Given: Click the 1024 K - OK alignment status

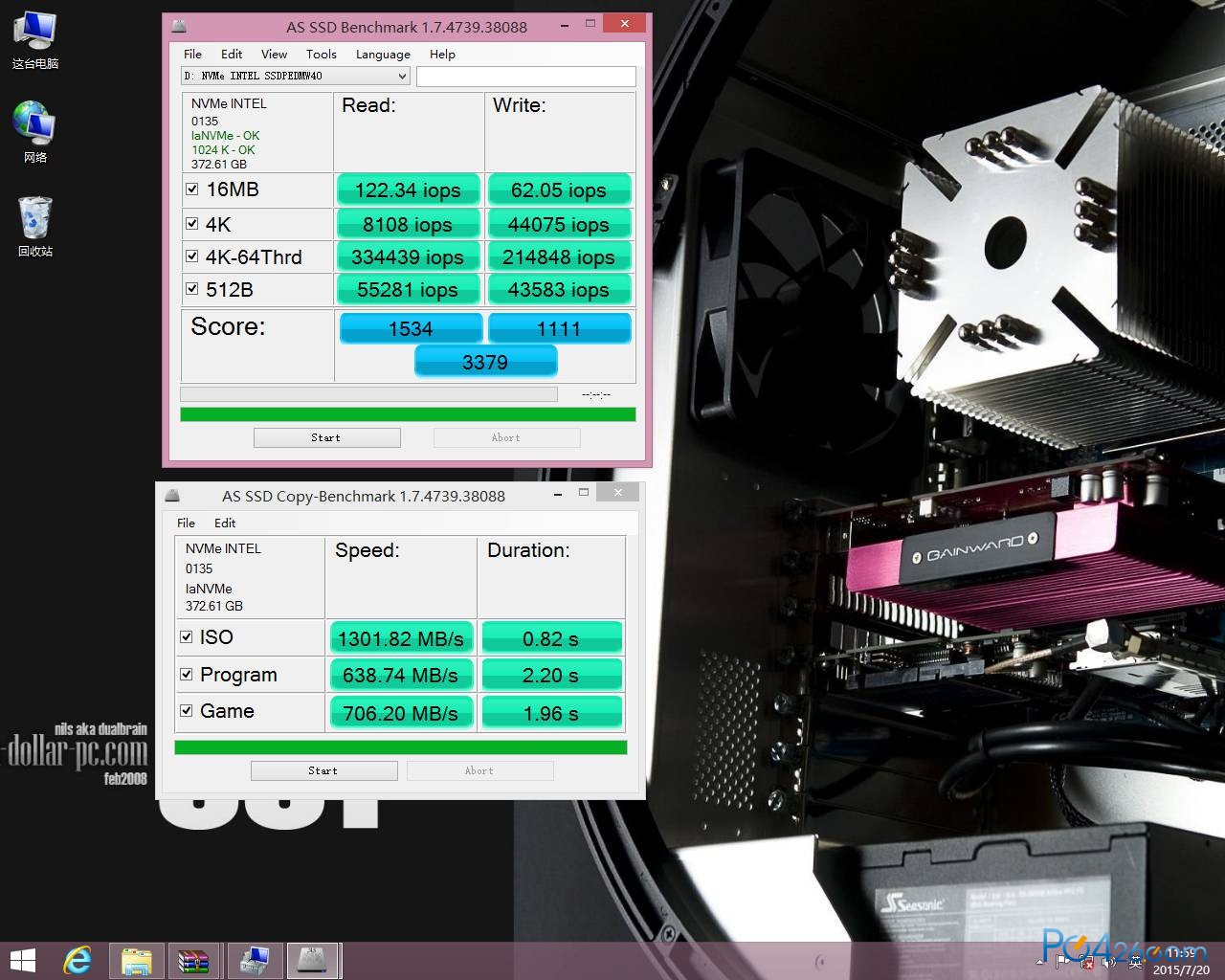Looking at the screenshot, I should click(x=223, y=149).
